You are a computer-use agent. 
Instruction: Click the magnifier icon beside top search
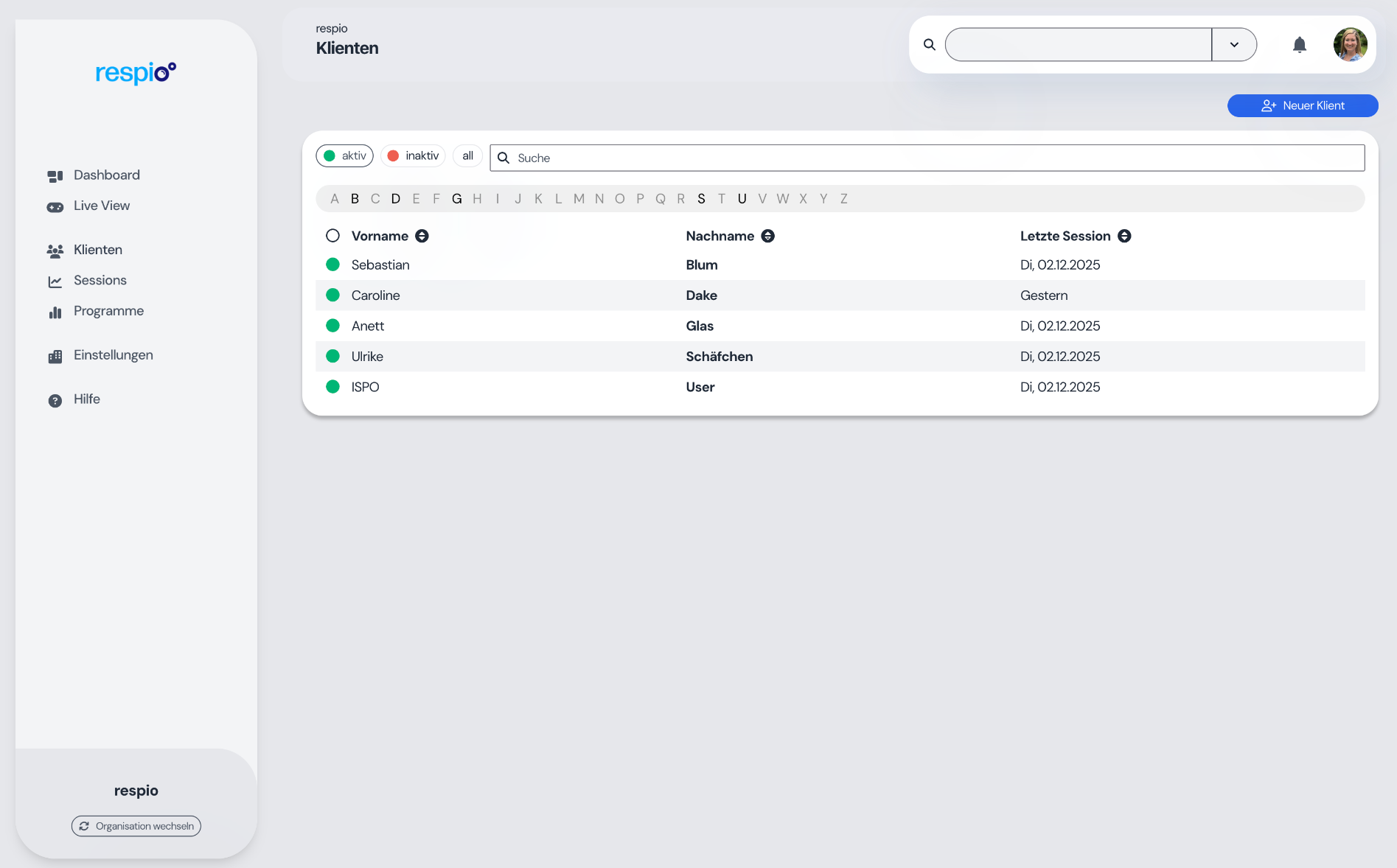(x=930, y=45)
